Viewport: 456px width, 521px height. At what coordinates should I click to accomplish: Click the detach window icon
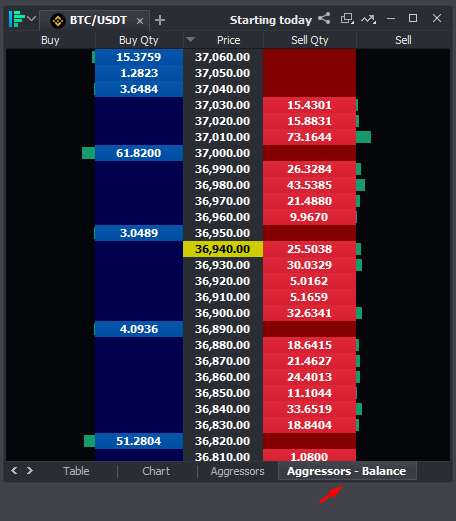(347, 19)
